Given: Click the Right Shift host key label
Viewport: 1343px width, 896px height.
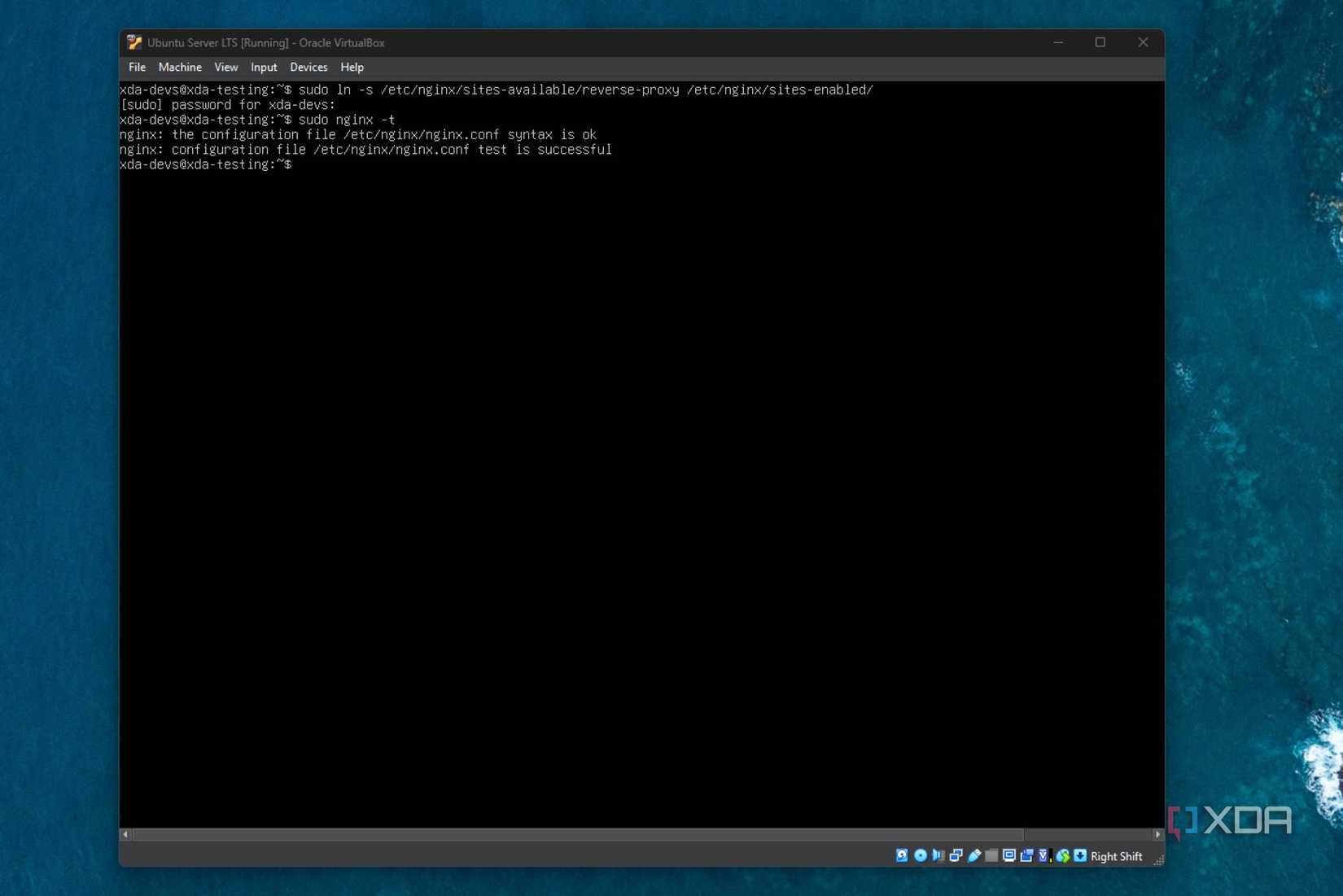Looking at the screenshot, I should (x=1115, y=856).
